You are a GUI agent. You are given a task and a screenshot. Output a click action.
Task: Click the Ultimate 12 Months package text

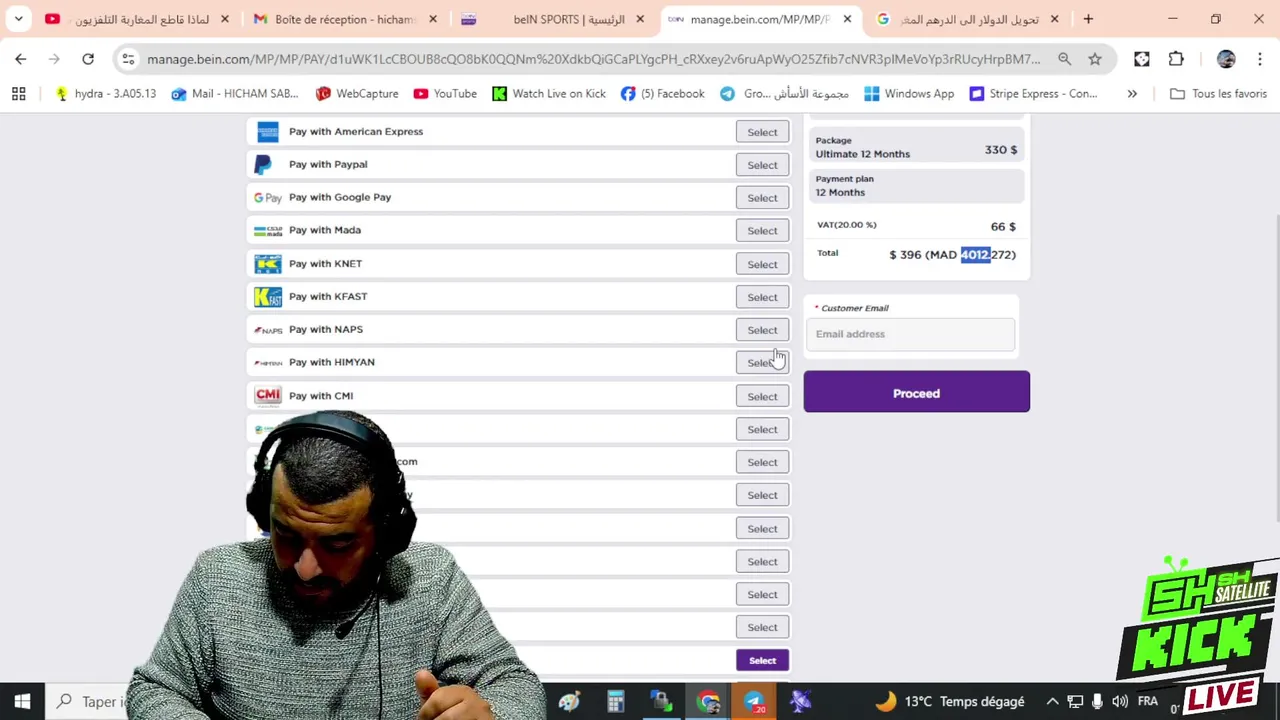coord(862,154)
